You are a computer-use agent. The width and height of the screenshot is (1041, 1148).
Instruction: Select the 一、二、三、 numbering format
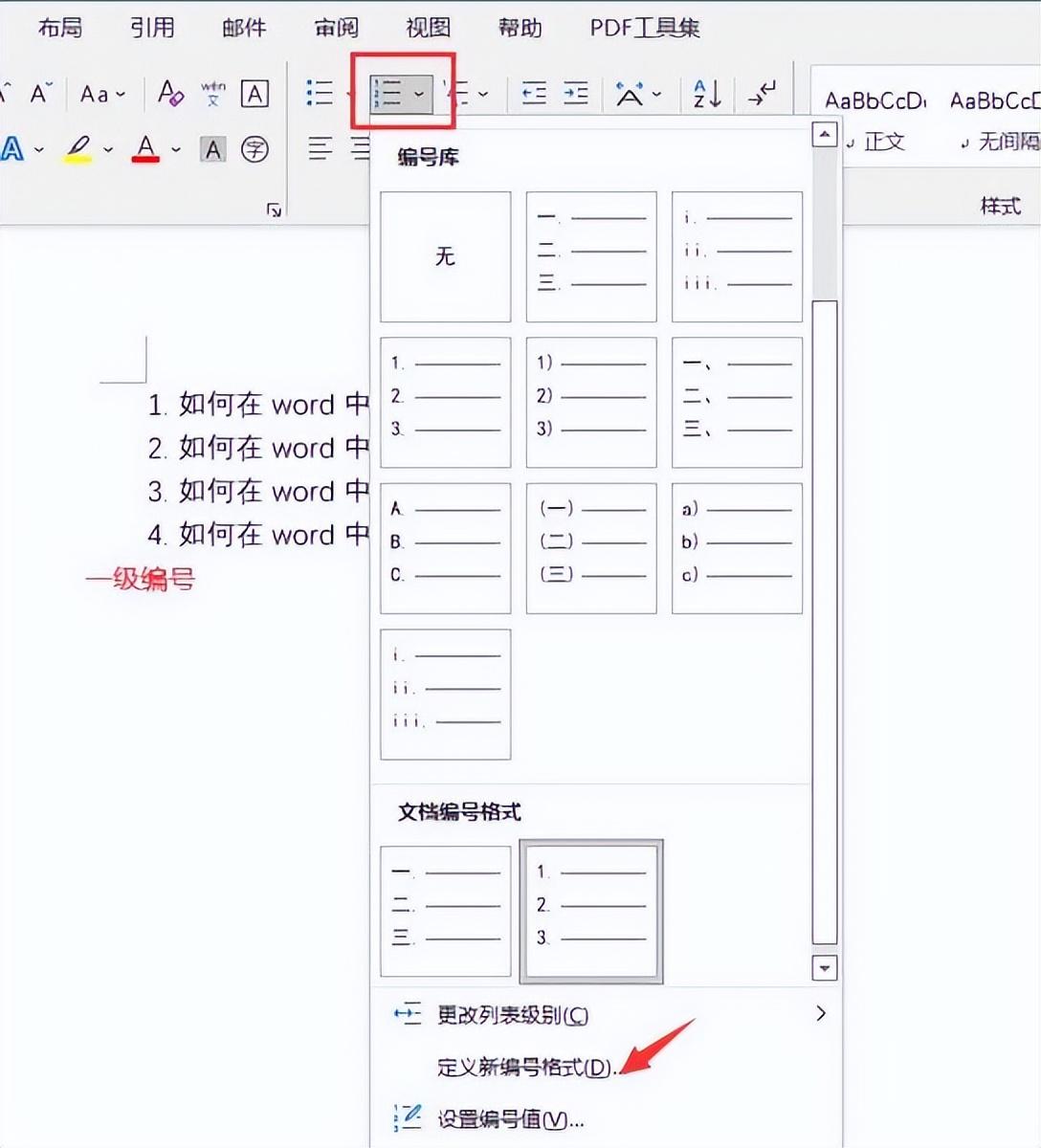coord(737,402)
